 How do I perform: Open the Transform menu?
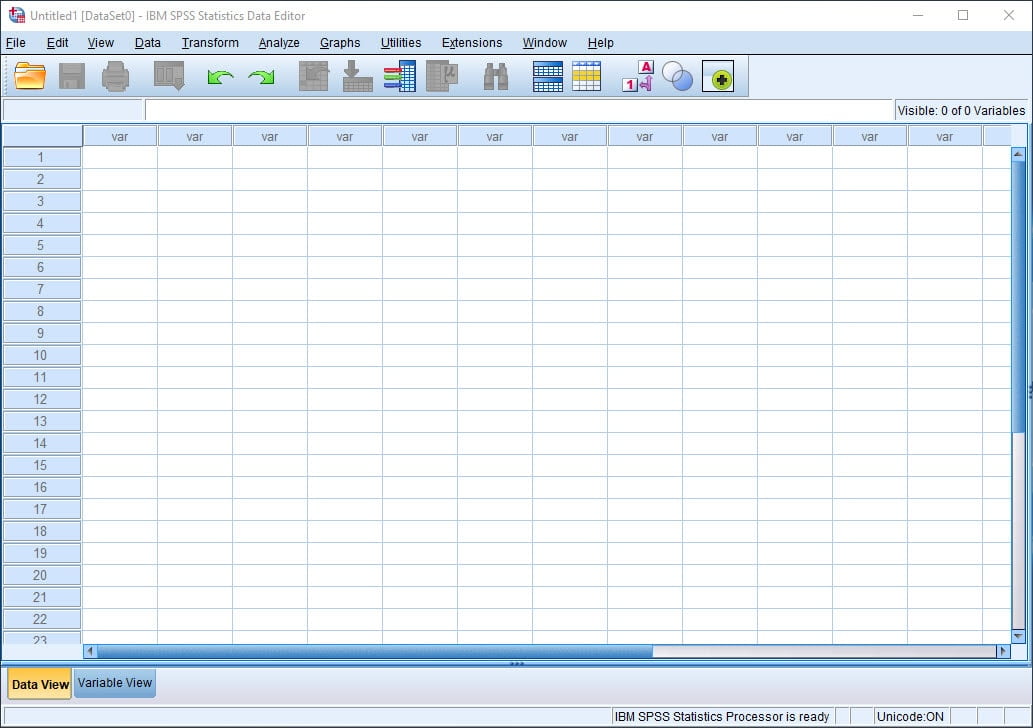click(210, 43)
